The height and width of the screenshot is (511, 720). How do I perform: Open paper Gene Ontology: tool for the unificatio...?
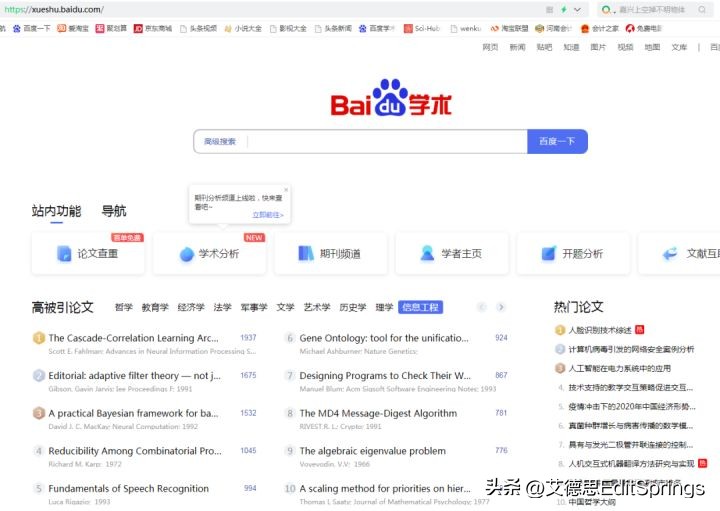click(x=384, y=338)
